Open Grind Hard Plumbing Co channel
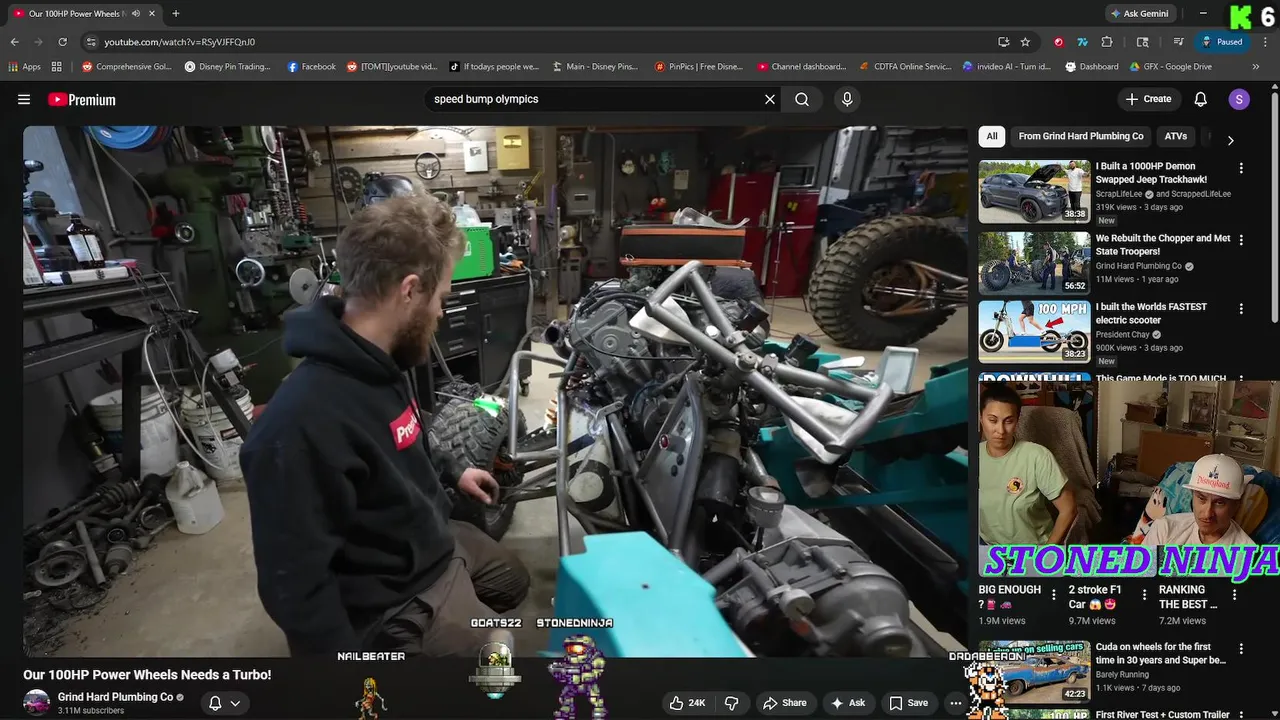This screenshot has width=1280, height=720. tap(115, 697)
